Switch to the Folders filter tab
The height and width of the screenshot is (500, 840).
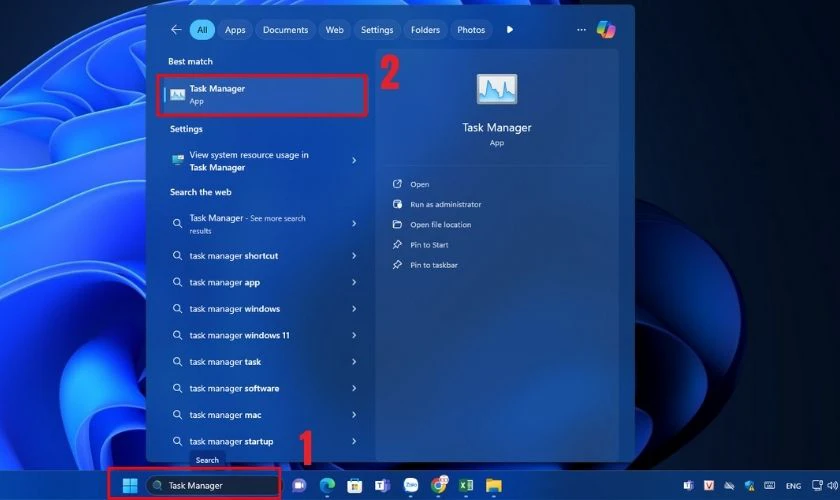point(425,29)
